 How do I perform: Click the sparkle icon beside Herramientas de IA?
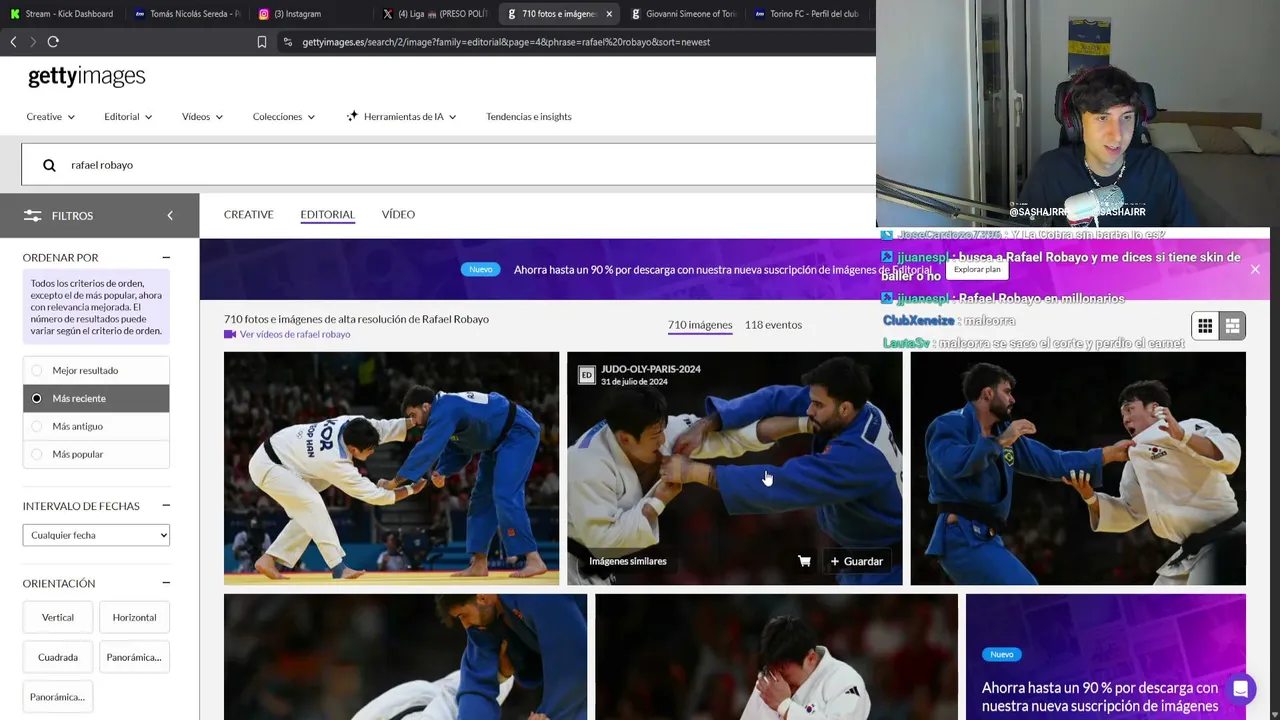click(352, 117)
